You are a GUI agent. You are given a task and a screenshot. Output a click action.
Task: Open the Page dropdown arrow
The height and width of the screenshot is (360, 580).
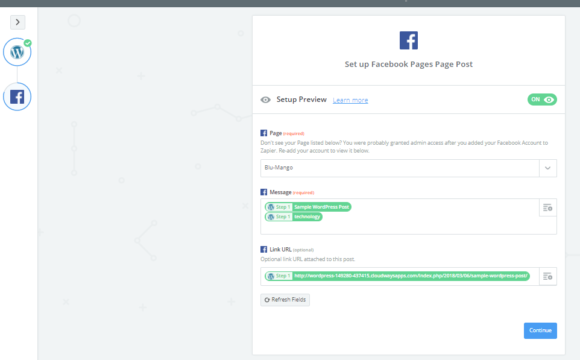(548, 168)
